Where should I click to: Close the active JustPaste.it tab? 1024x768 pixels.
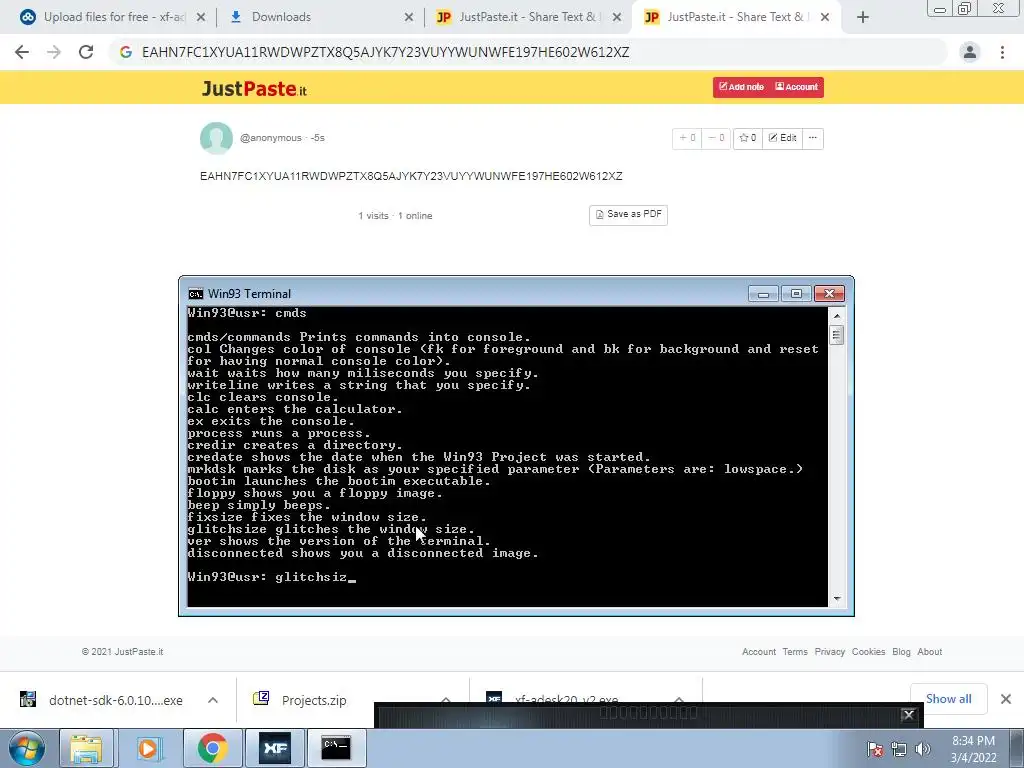825,18
